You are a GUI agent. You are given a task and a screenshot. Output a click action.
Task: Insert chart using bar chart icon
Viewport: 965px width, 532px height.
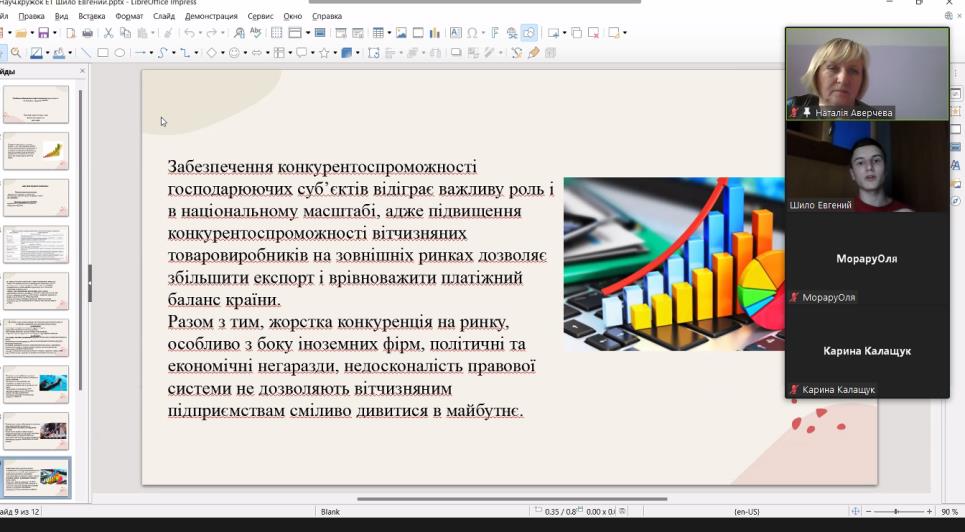click(x=435, y=33)
